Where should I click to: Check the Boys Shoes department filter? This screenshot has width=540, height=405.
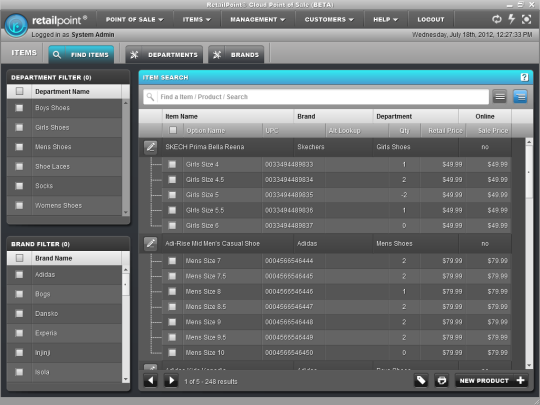(19, 108)
